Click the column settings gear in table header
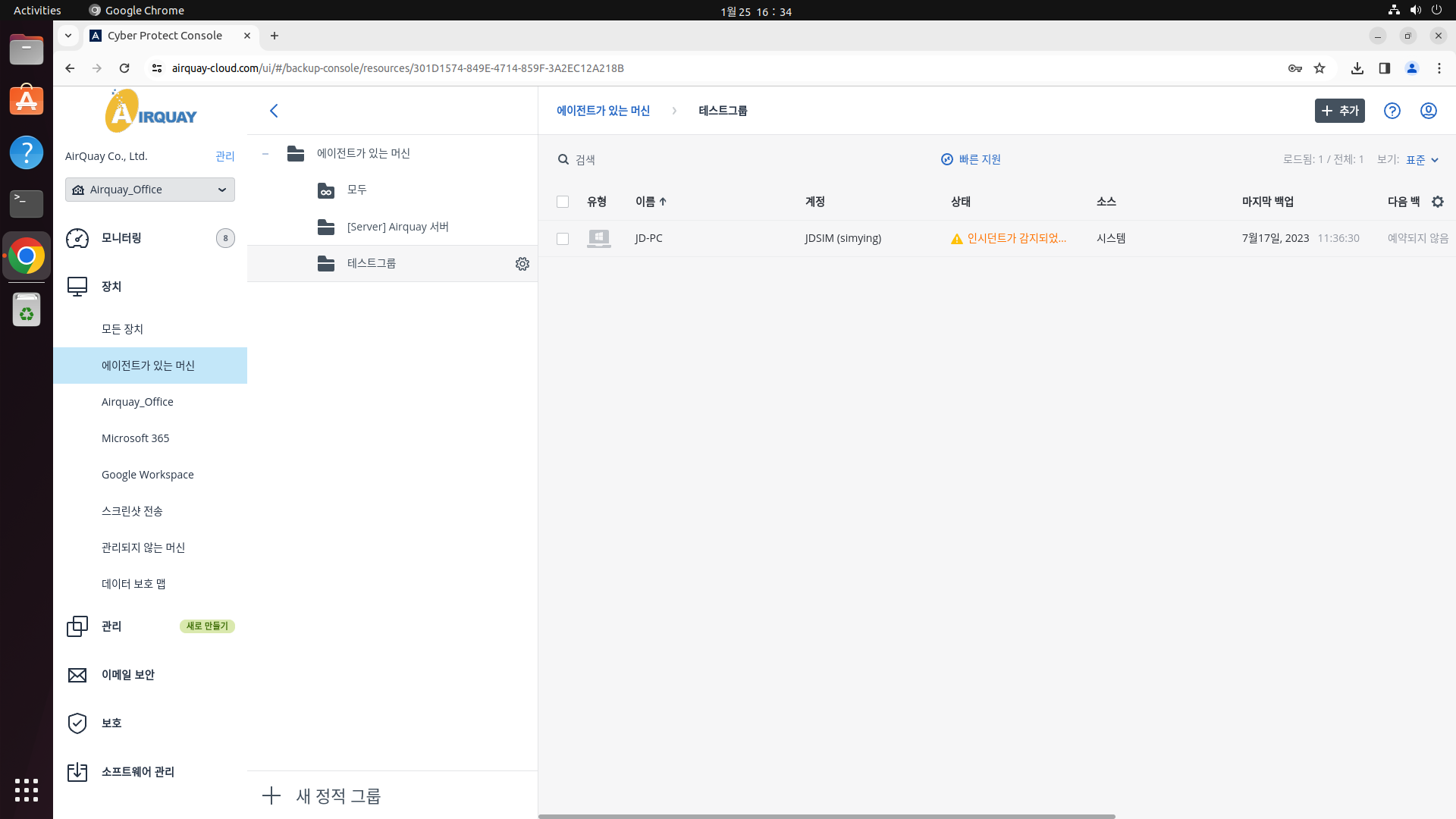 tap(1437, 202)
